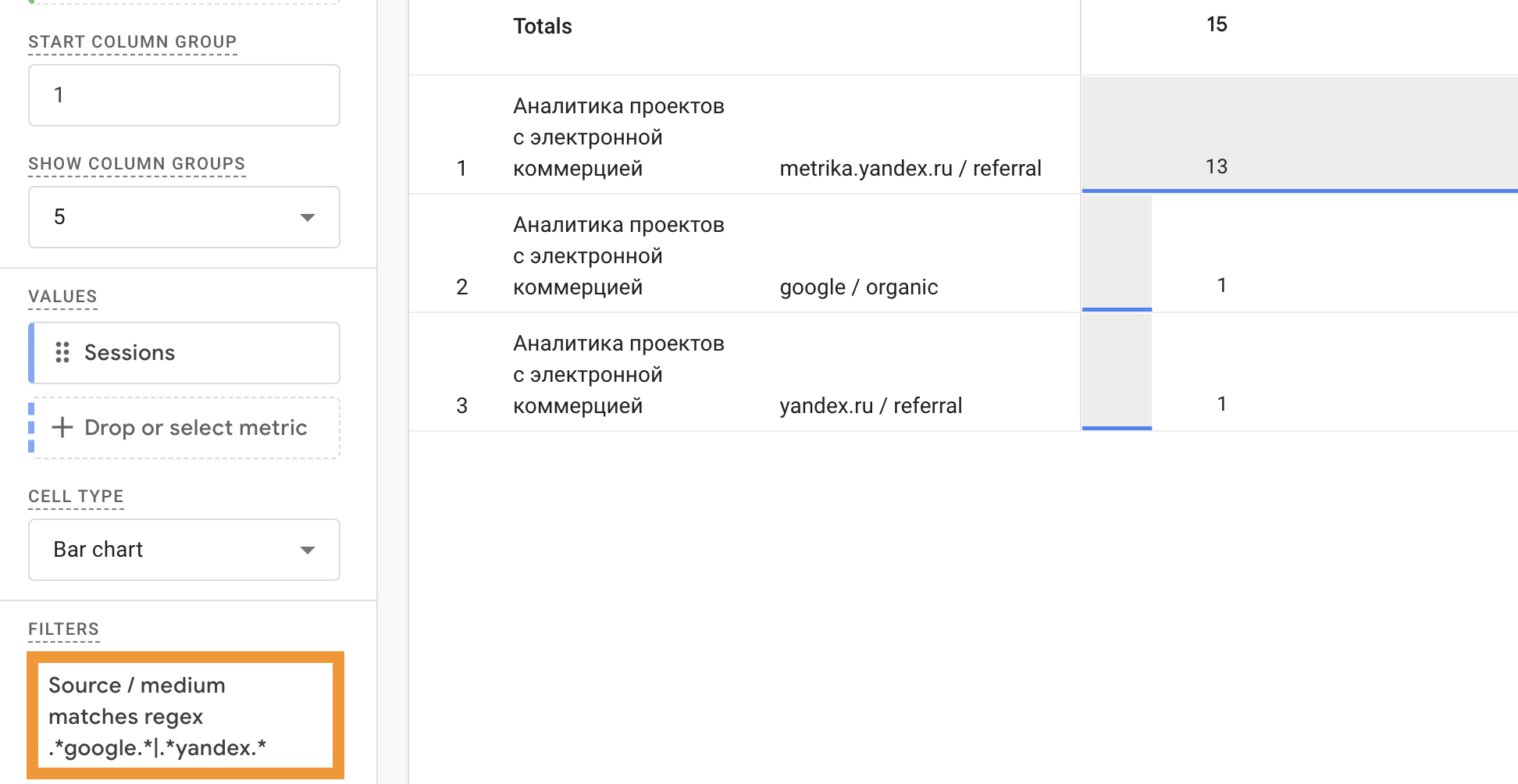This screenshot has width=1518, height=784.
Task: Click the VALUES section label
Action: pyautogui.click(x=62, y=297)
